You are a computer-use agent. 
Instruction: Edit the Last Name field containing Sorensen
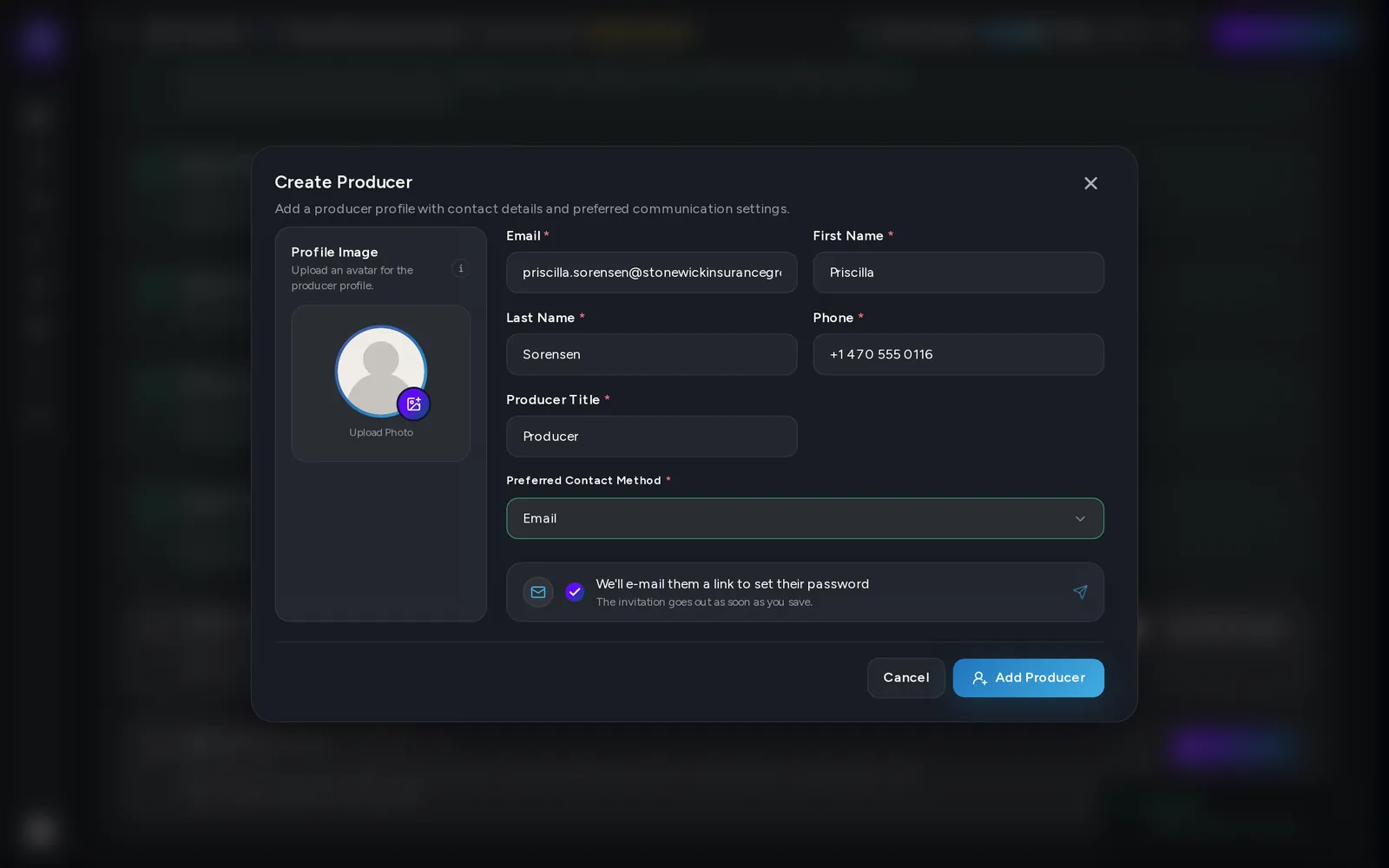pos(652,354)
